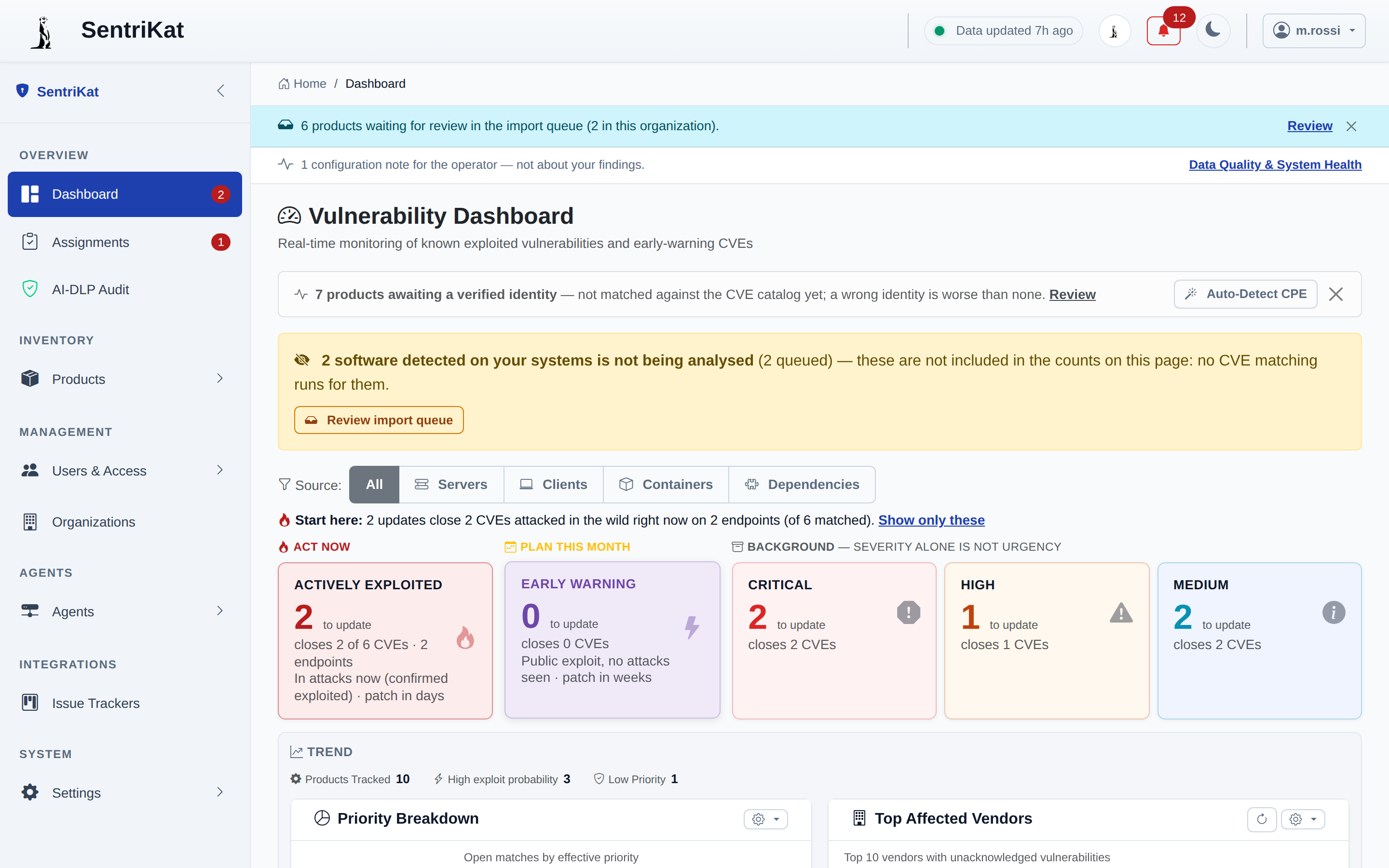Viewport: 1389px width, 868px height.
Task: Filter source by Containers
Action: pyautogui.click(x=666, y=485)
